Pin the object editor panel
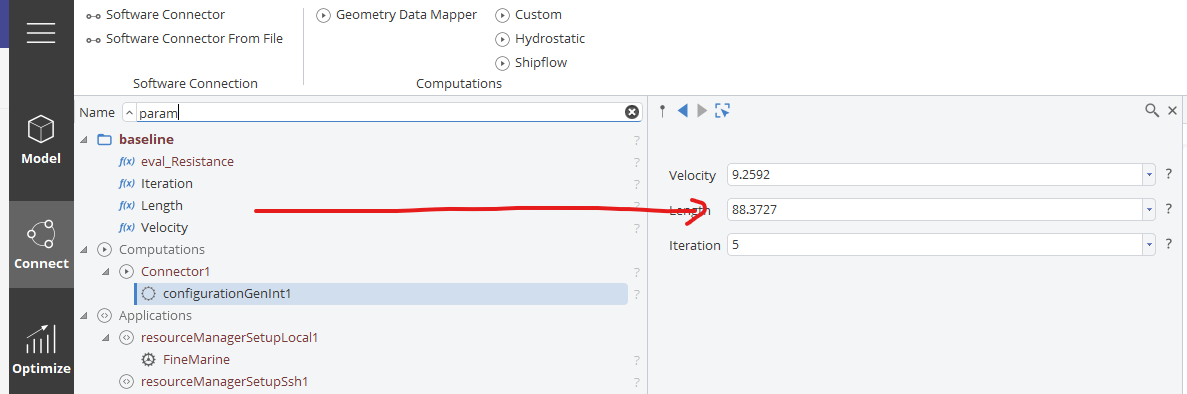This screenshot has width=1187, height=394. [x=662, y=111]
